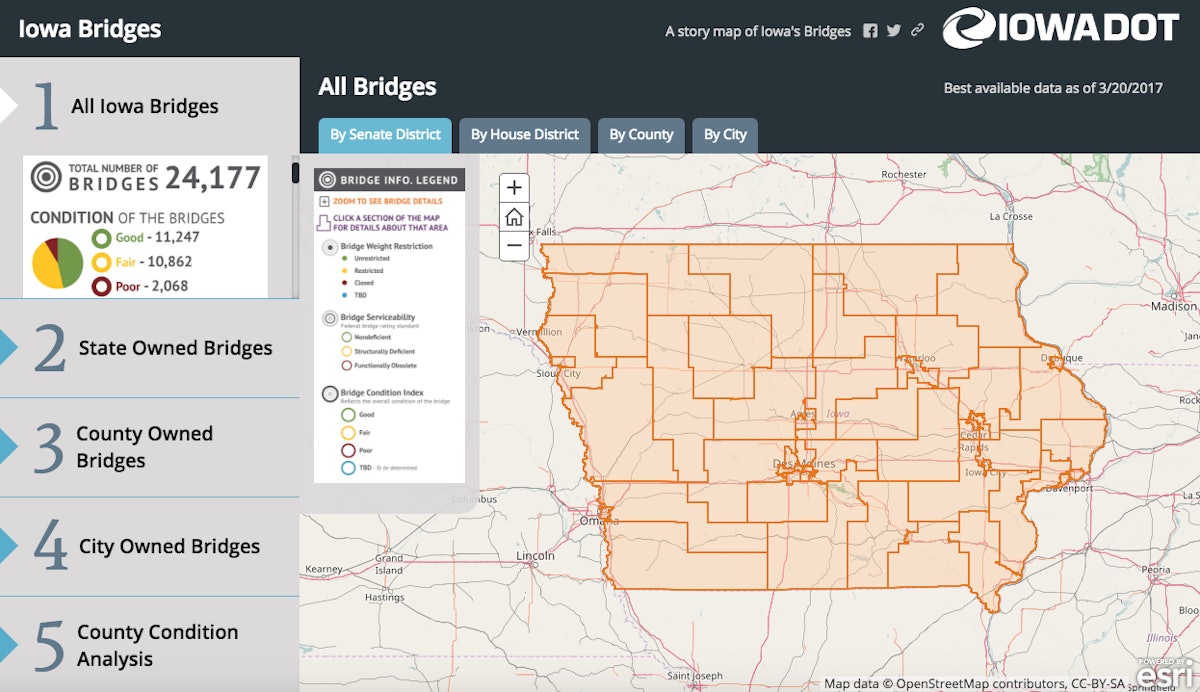1200x692 pixels.
Task: Expand section 2 State Owned Bridges
Action: [150, 347]
